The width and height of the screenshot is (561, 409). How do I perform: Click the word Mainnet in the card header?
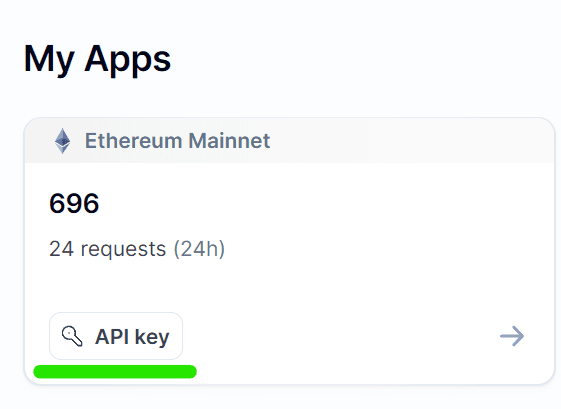pos(229,141)
